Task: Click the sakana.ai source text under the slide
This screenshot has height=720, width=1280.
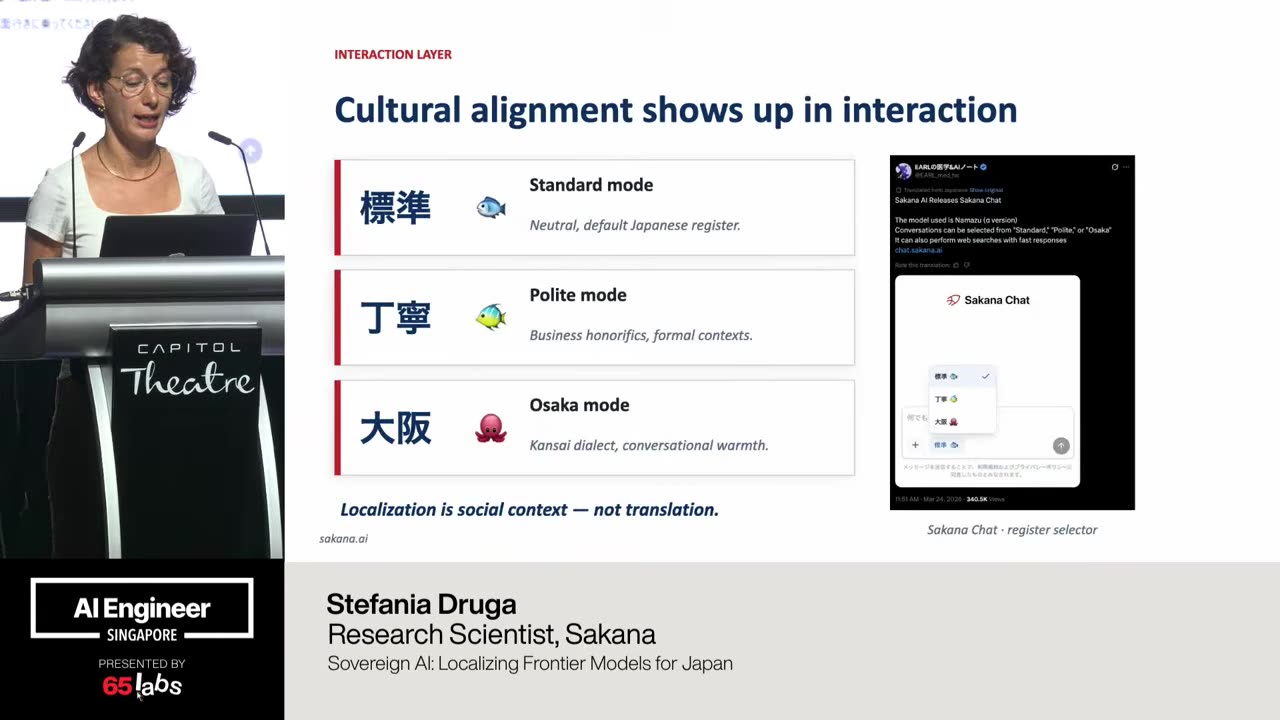Action: tap(344, 538)
